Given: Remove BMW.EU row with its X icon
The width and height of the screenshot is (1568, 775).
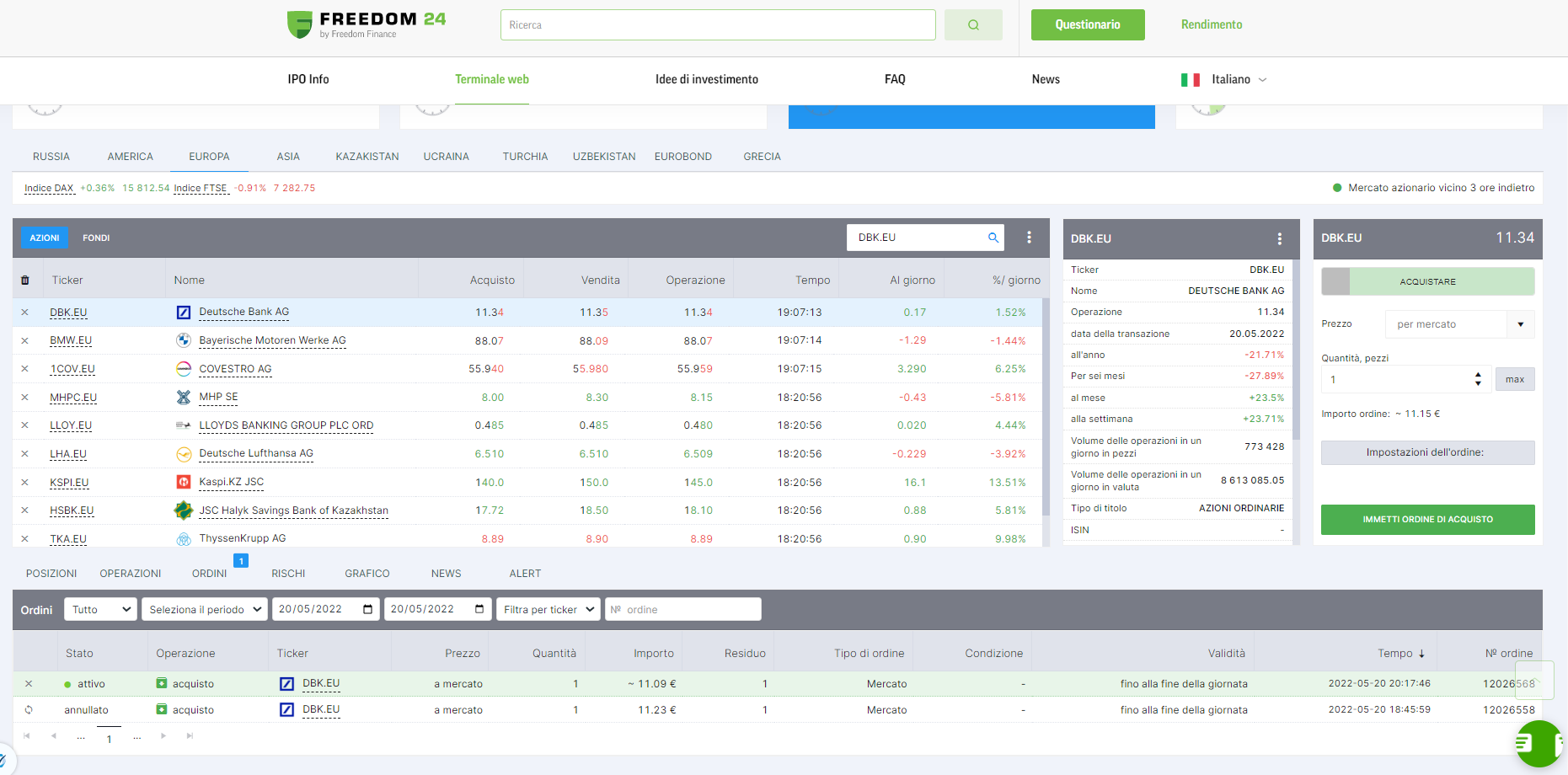Looking at the screenshot, I should coord(25,341).
